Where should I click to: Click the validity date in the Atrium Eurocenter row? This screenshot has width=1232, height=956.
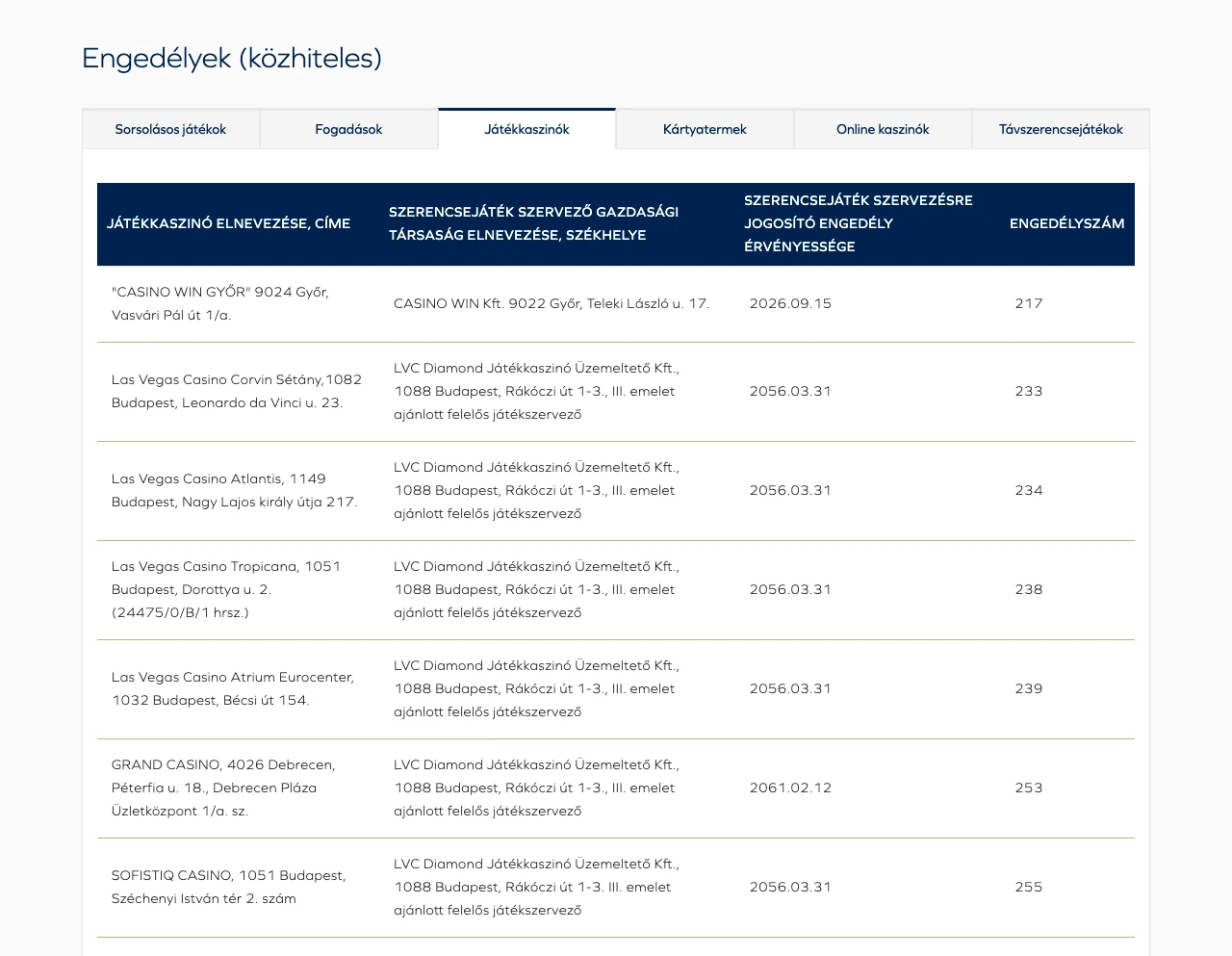(x=790, y=689)
